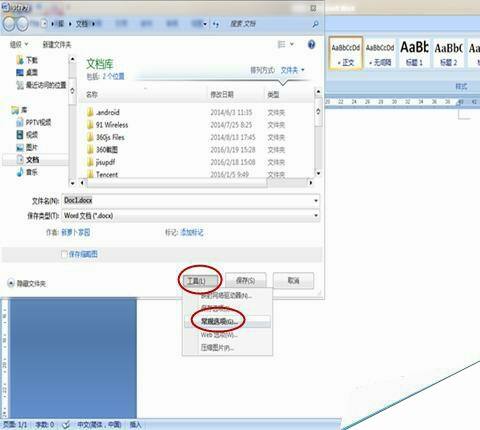
Task: Click the 库 libraries node icon
Action: (15, 110)
